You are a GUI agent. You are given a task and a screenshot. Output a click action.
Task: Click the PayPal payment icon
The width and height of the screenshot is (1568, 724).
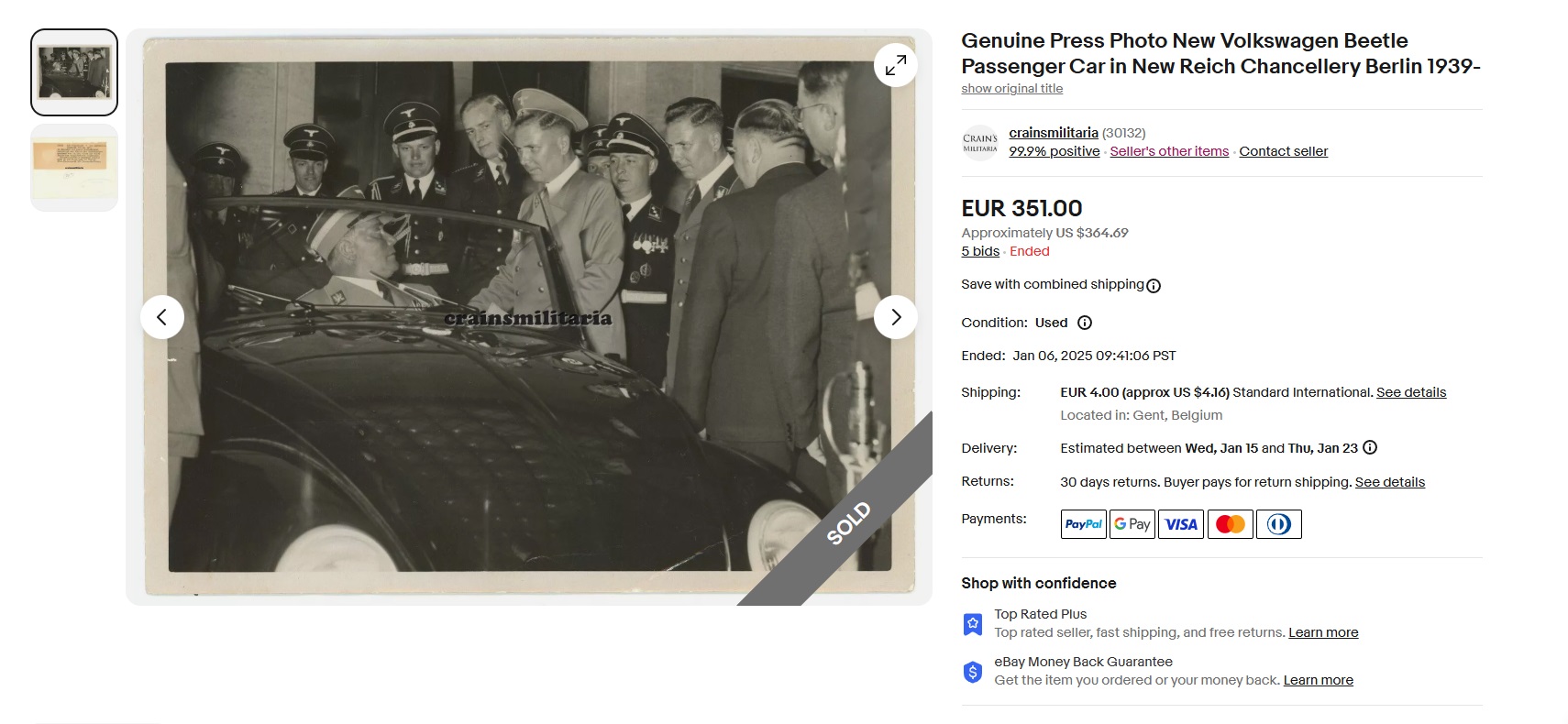pos(1084,524)
